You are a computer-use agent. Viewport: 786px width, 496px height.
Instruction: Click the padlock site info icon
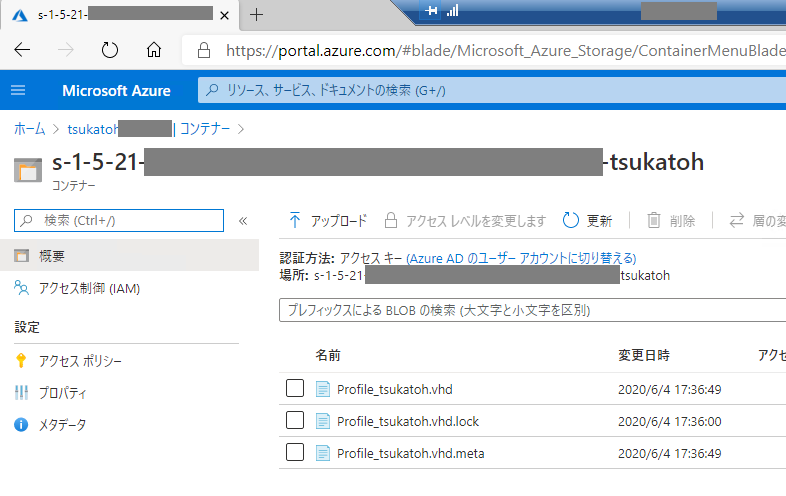pos(204,50)
